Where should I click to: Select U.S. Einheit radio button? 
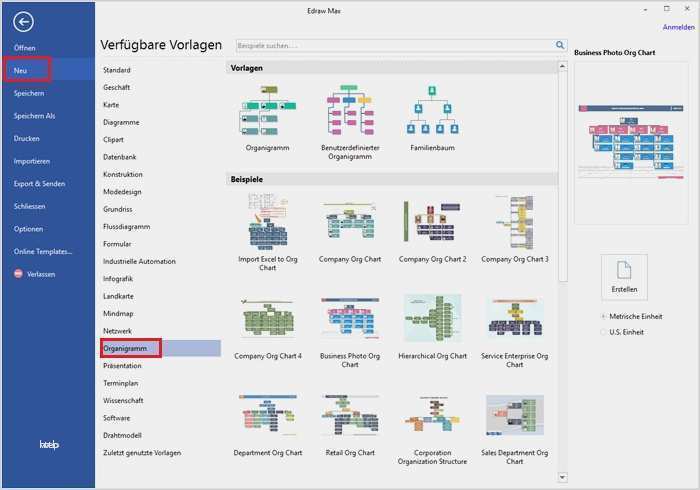pos(604,332)
